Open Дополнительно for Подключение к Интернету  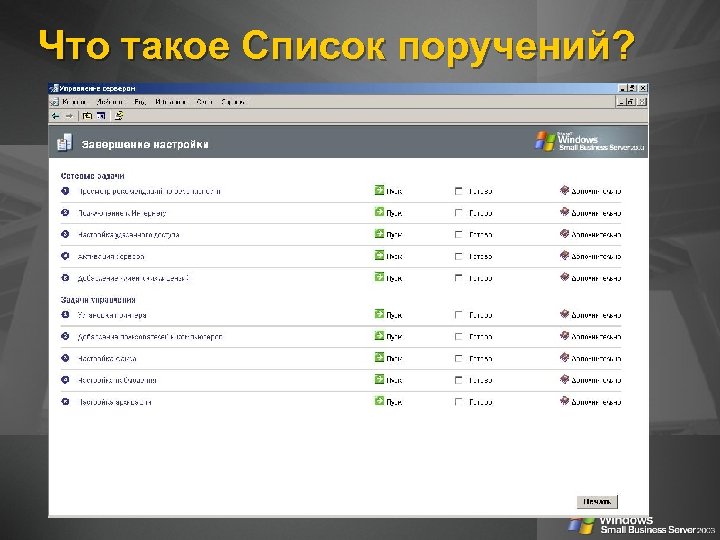point(591,213)
